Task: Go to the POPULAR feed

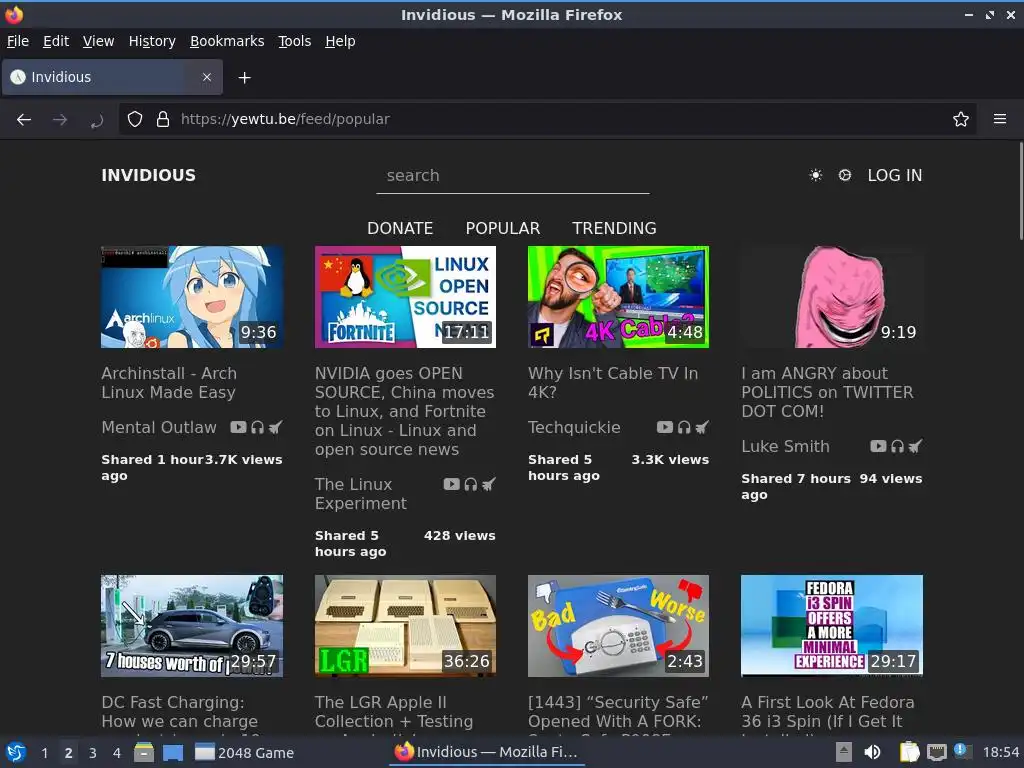Action: pyautogui.click(x=503, y=228)
